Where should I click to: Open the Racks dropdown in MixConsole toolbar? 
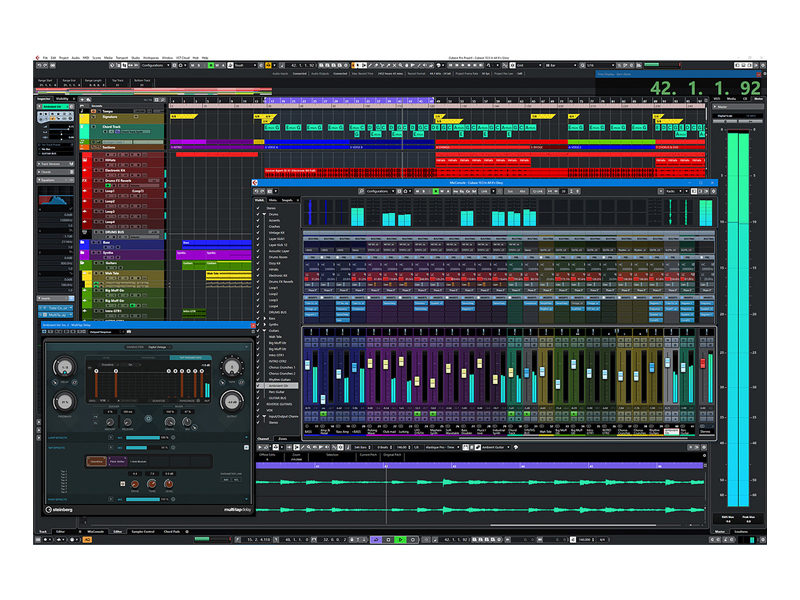(x=672, y=190)
